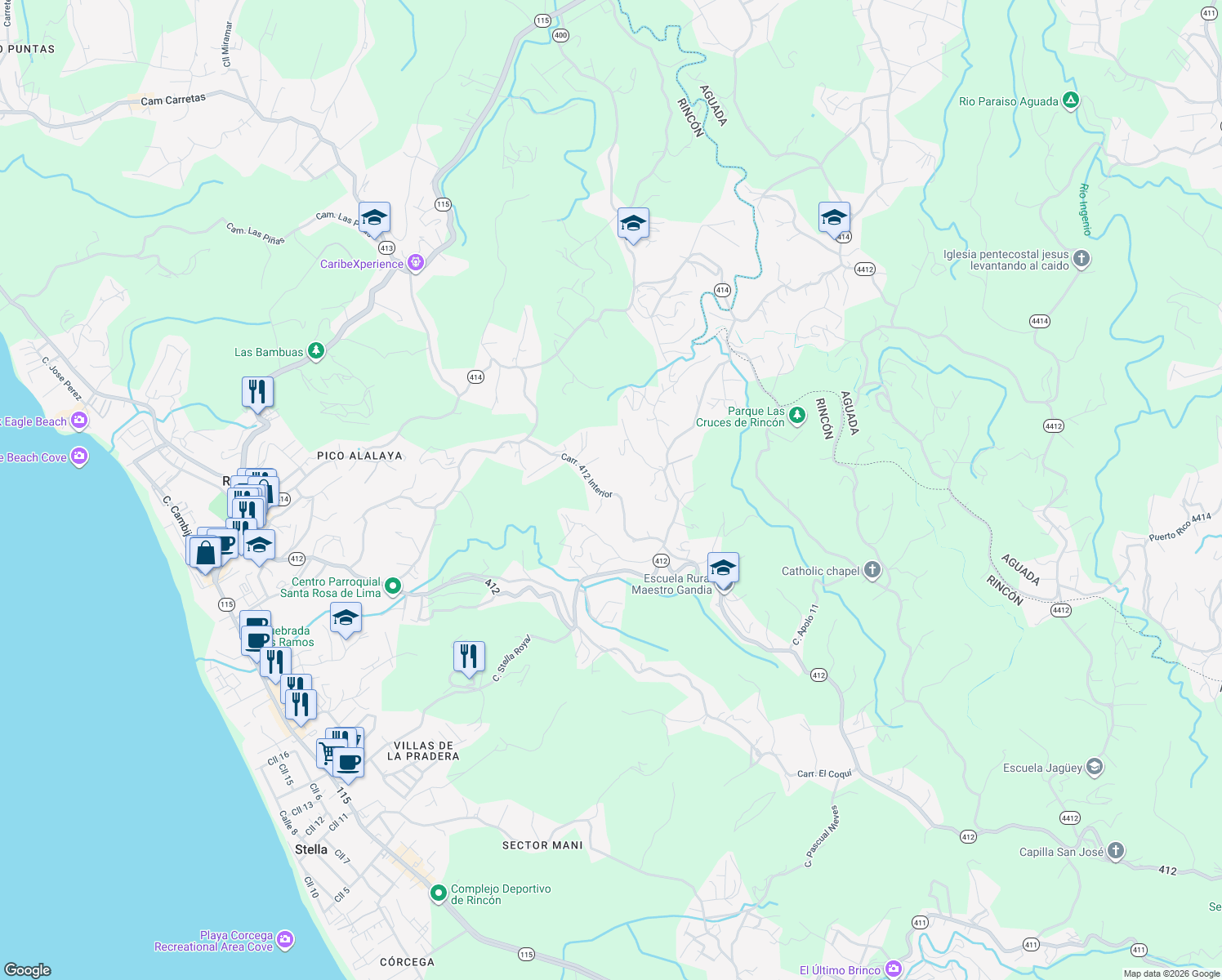Click the Escuela Jagüey school marker

coord(1093,768)
